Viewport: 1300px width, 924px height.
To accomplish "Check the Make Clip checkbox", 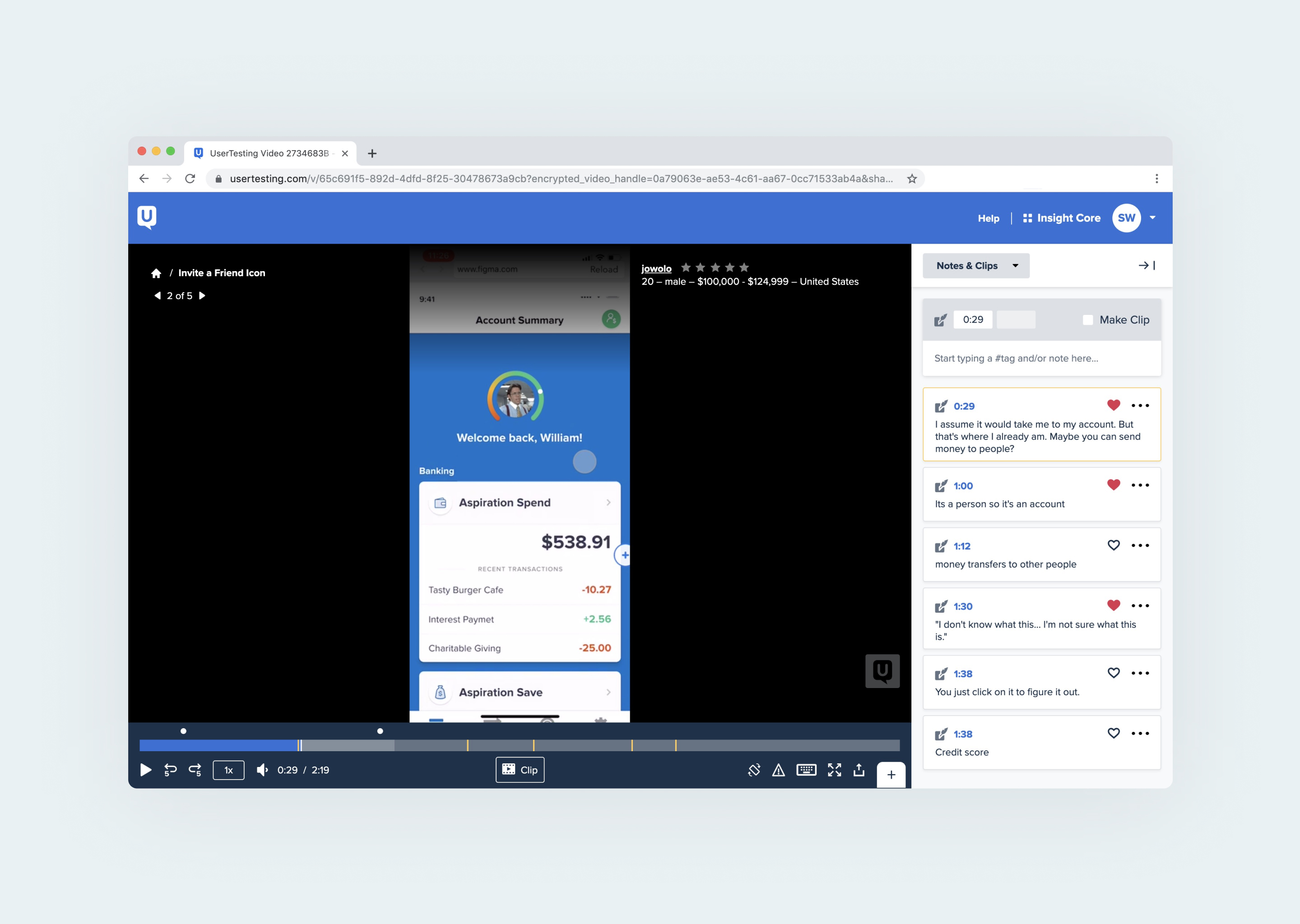I will pos(1088,320).
